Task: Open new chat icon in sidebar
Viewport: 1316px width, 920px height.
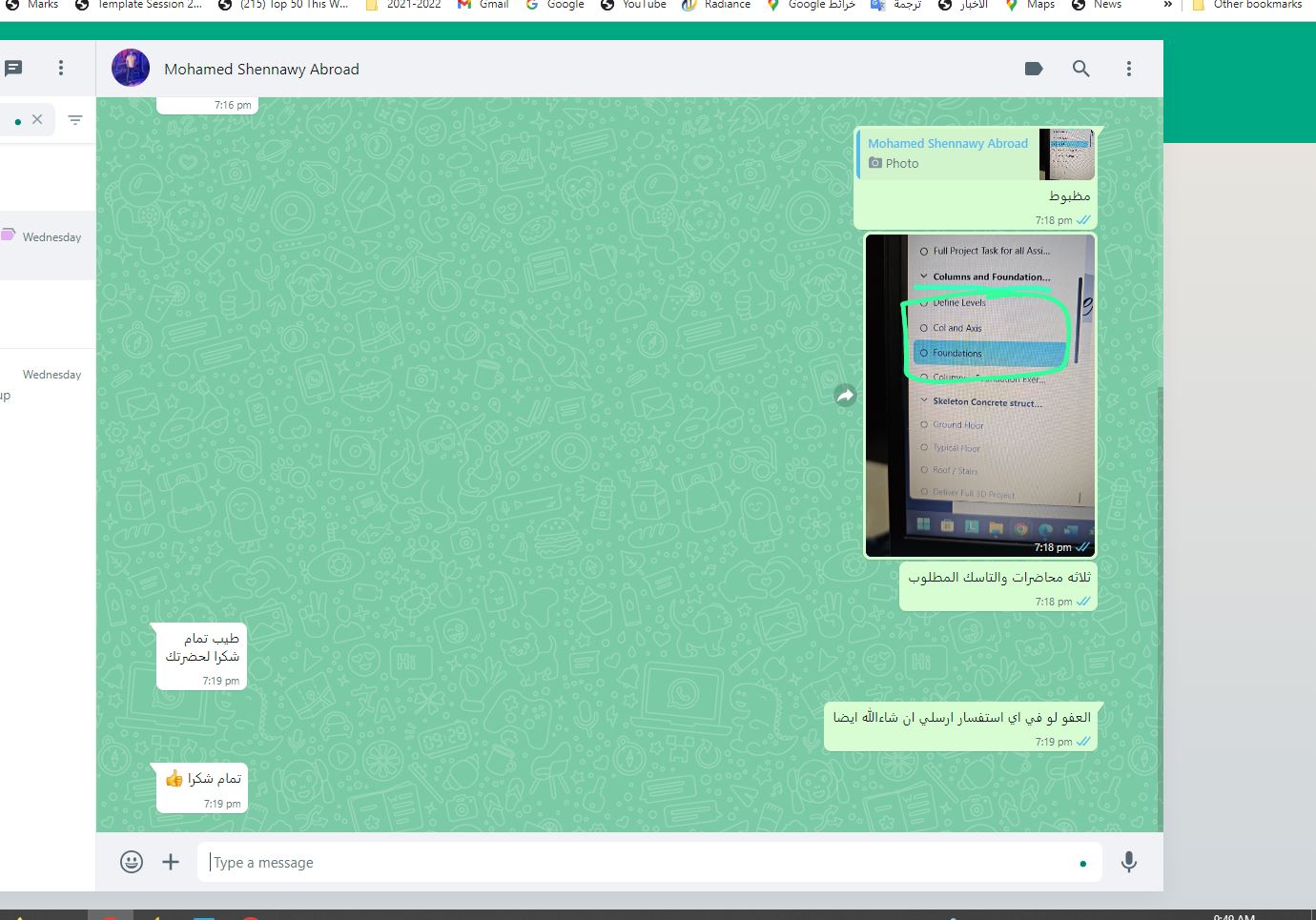Action: 13,68
